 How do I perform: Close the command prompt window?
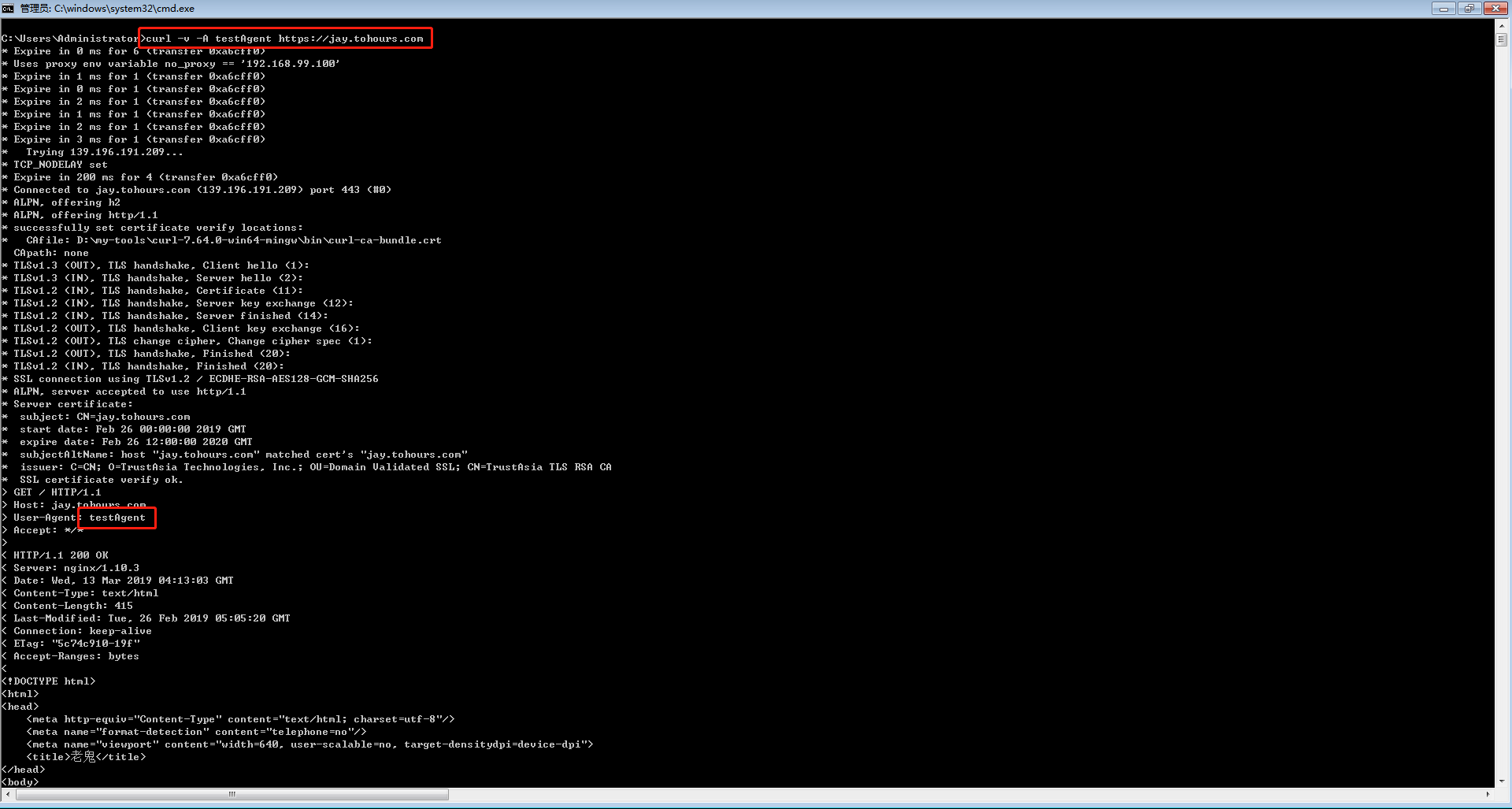1495,9
